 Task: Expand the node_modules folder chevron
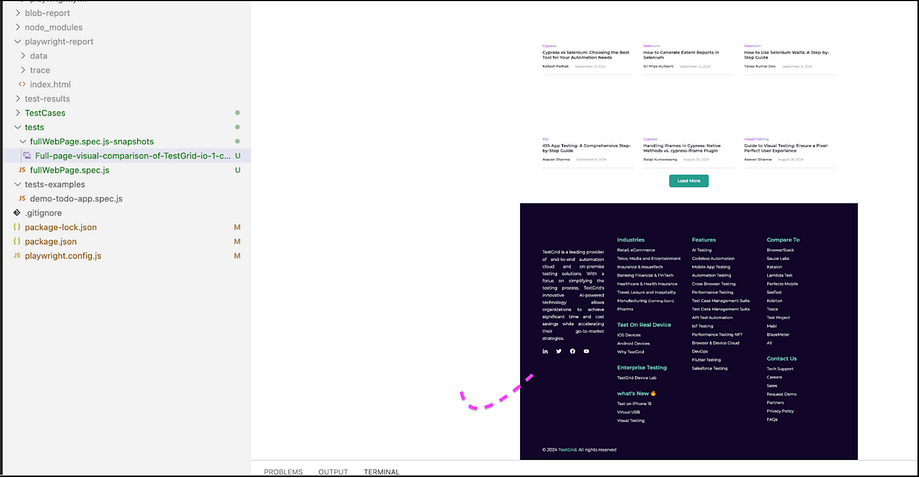(x=18, y=27)
